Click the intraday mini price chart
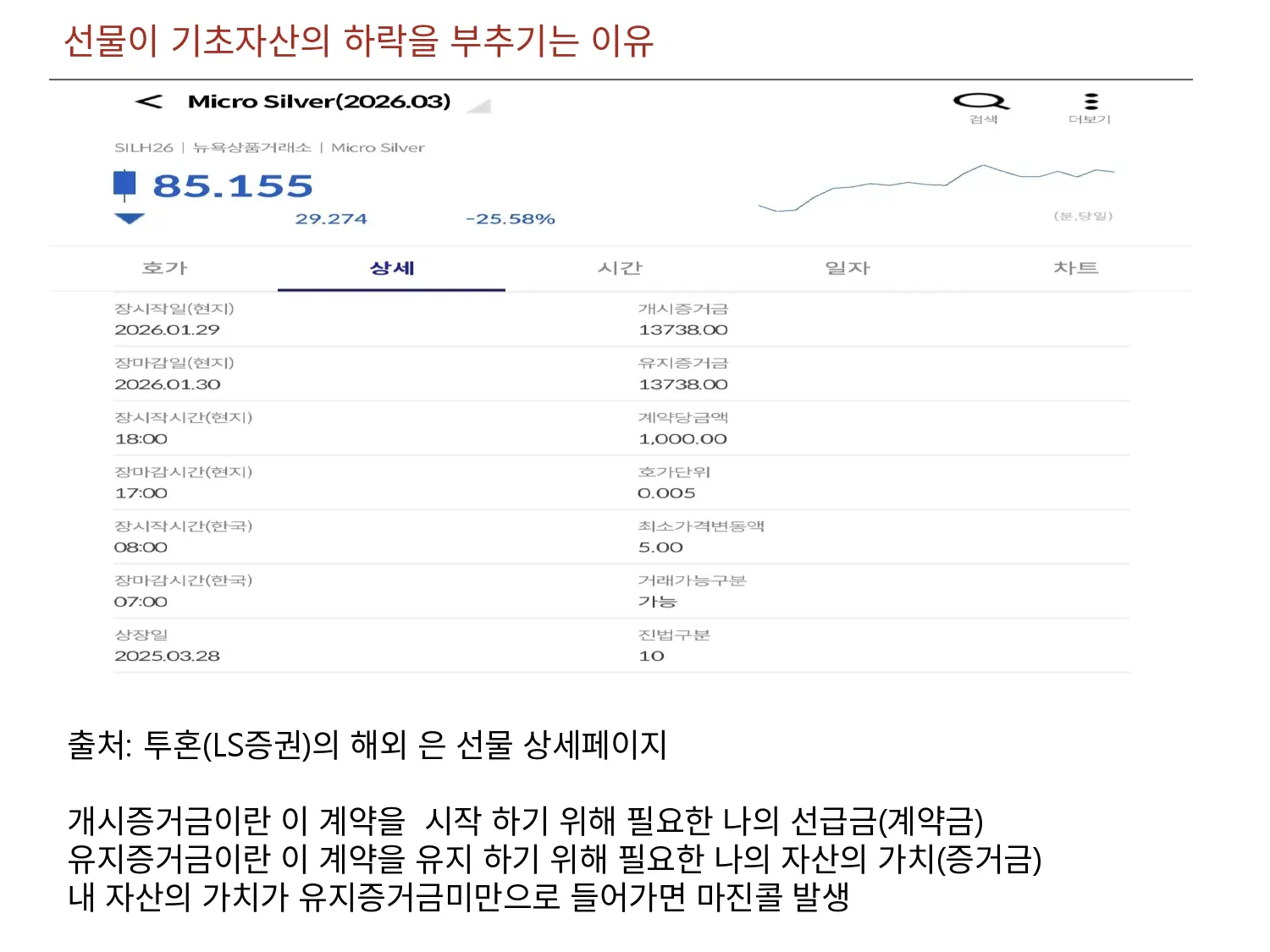Image resolution: width=1270 pixels, height=952 pixels. point(936,187)
